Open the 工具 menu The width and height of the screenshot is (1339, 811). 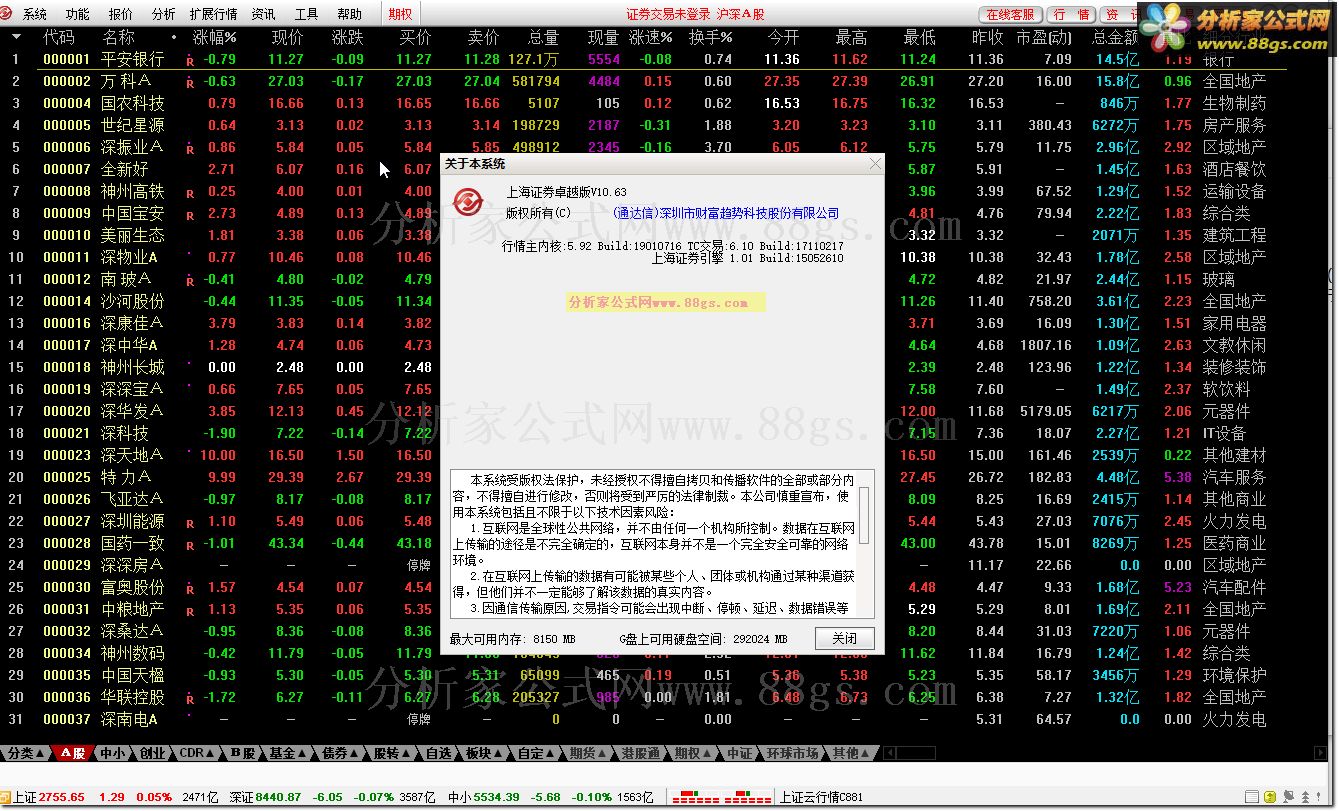pyautogui.click(x=306, y=14)
